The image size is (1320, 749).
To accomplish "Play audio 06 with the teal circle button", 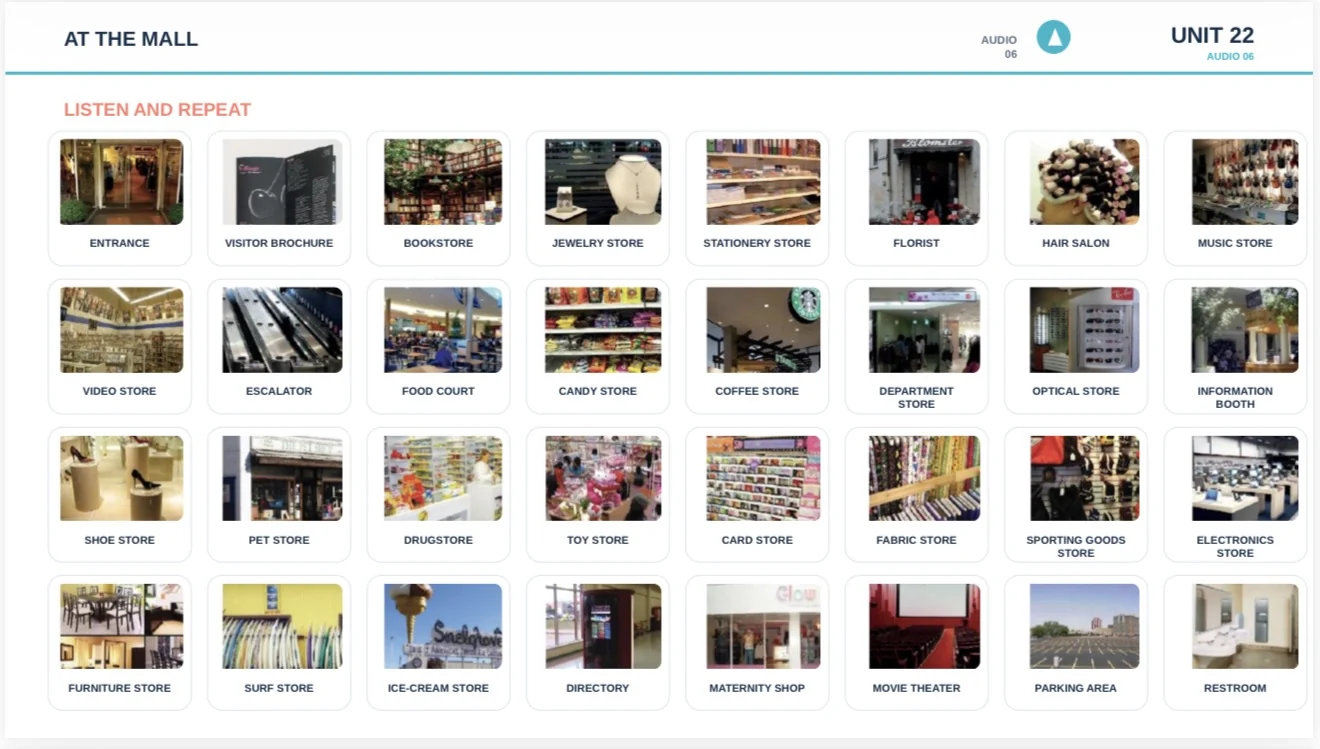I will 1053,38.
